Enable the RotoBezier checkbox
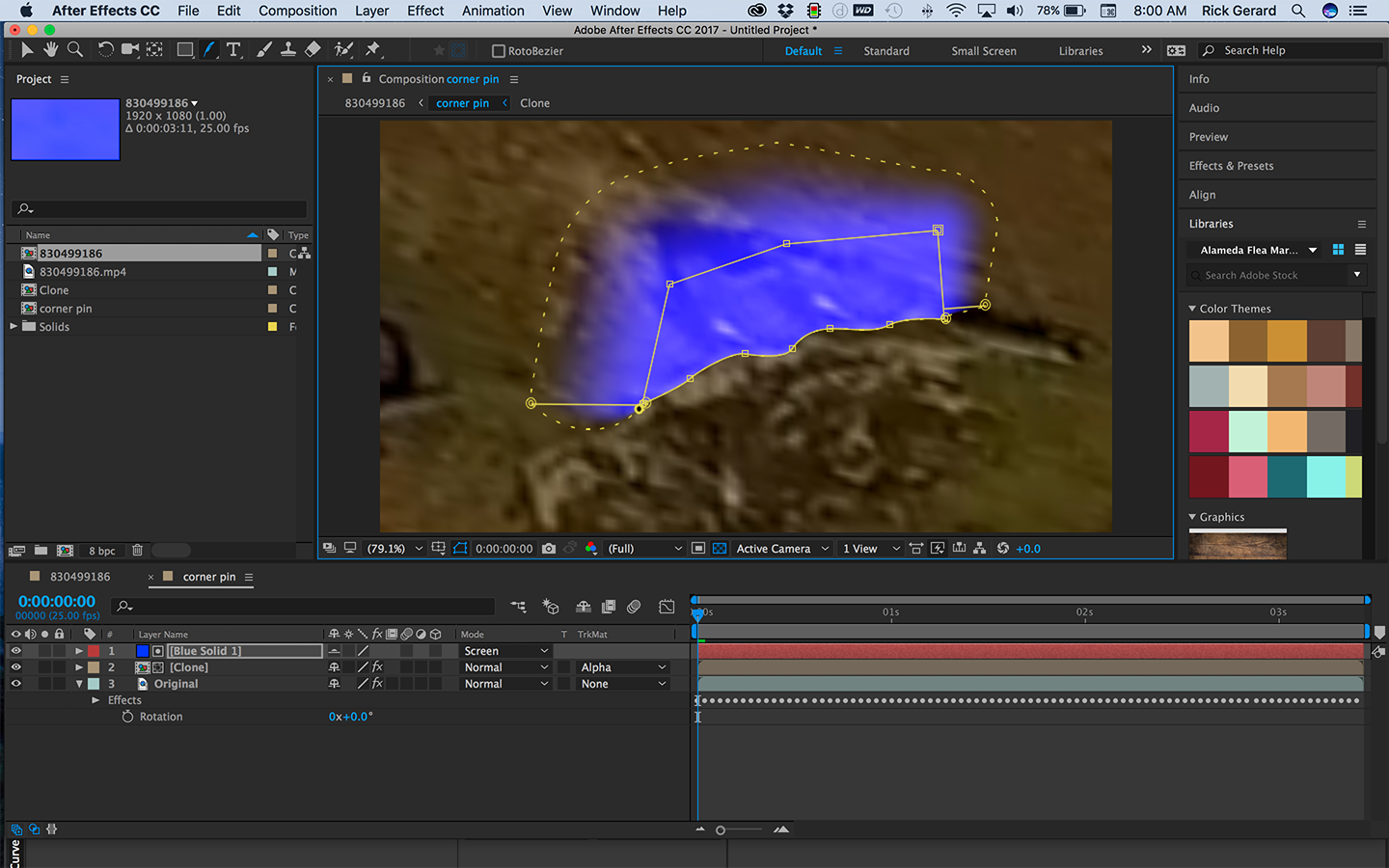The height and width of the screenshot is (868, 1389). [499, 51]
